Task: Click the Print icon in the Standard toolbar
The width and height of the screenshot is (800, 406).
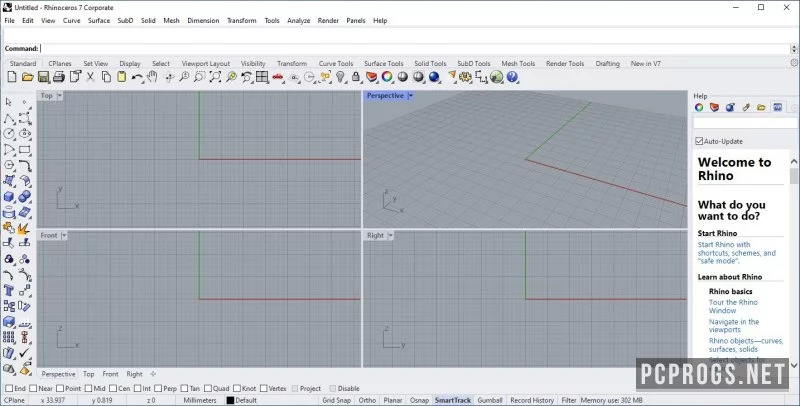Action: [x=59, y=77]
